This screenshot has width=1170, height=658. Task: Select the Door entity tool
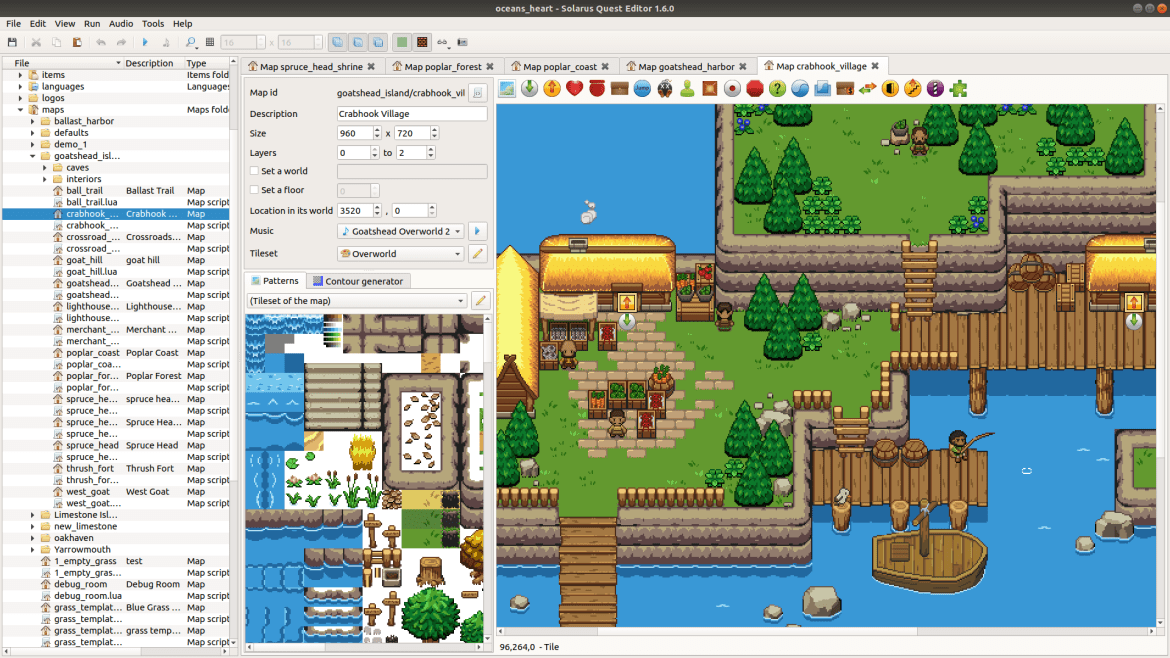tap(890, 89)
